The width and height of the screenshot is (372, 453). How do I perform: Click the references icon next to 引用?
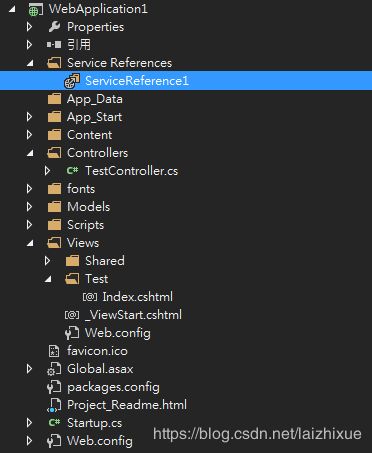point(54,45)
